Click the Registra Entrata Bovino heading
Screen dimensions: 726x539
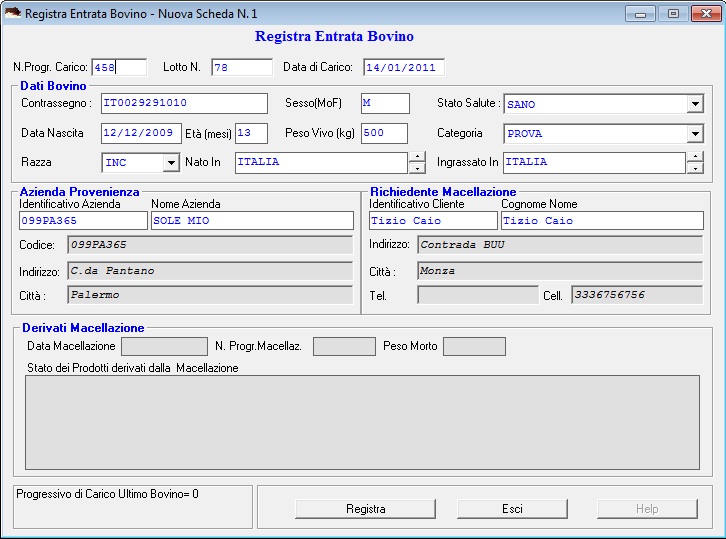(334, 36)
